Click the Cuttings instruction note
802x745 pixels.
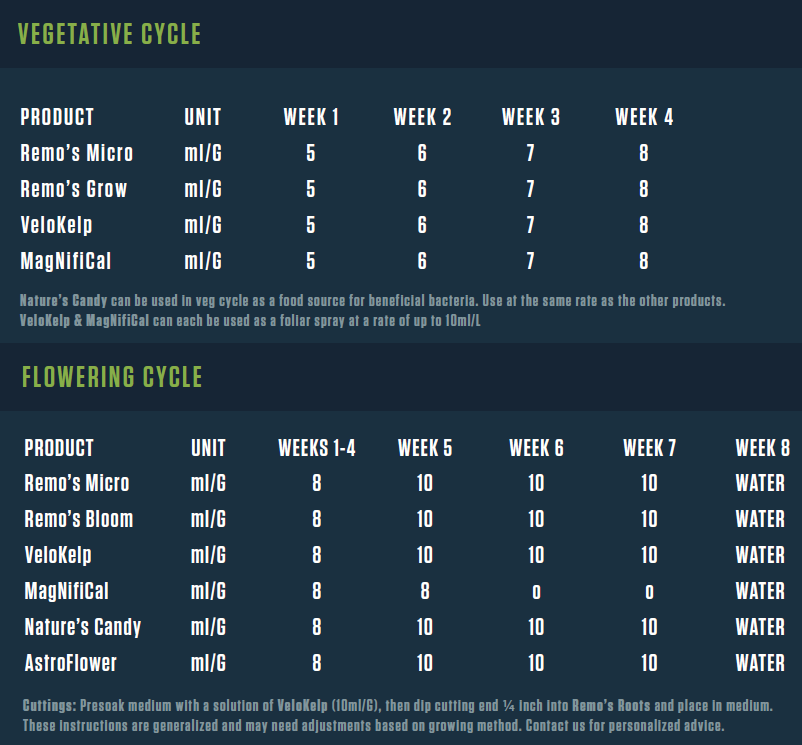(397, 705)
